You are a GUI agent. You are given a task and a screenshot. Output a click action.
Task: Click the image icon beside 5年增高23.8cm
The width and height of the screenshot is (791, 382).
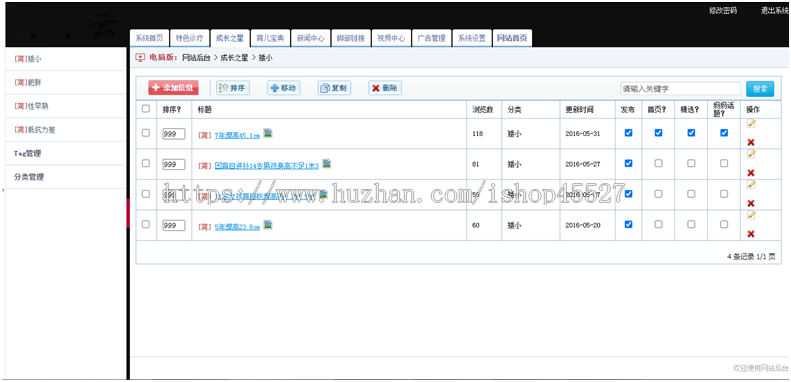click(x=268, y=225)
